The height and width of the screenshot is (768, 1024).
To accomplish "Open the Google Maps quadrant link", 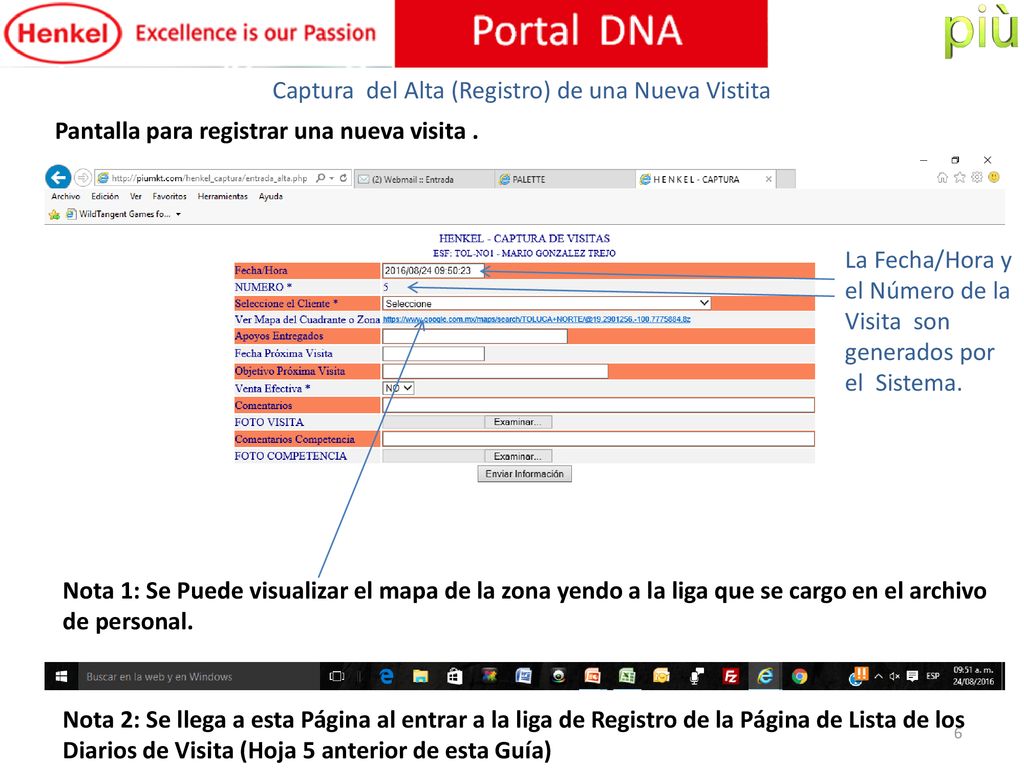I will [536, 319].
